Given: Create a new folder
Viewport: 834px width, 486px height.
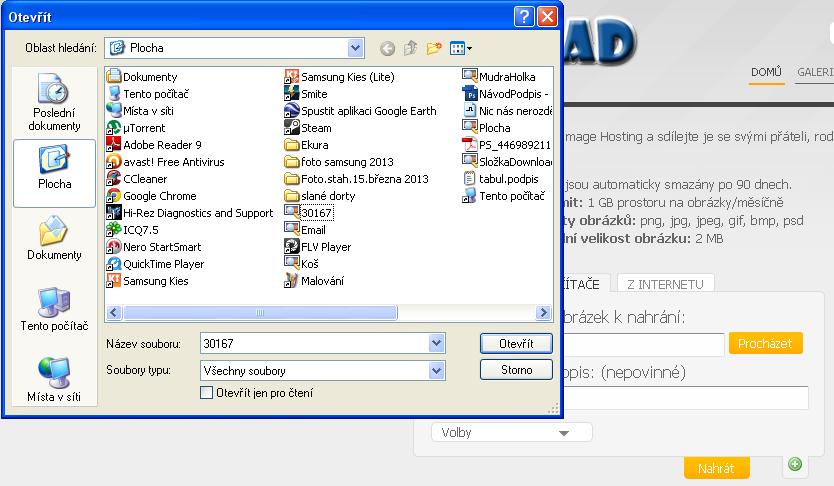Looking at the screenshot, I should (x=434, y=48).
